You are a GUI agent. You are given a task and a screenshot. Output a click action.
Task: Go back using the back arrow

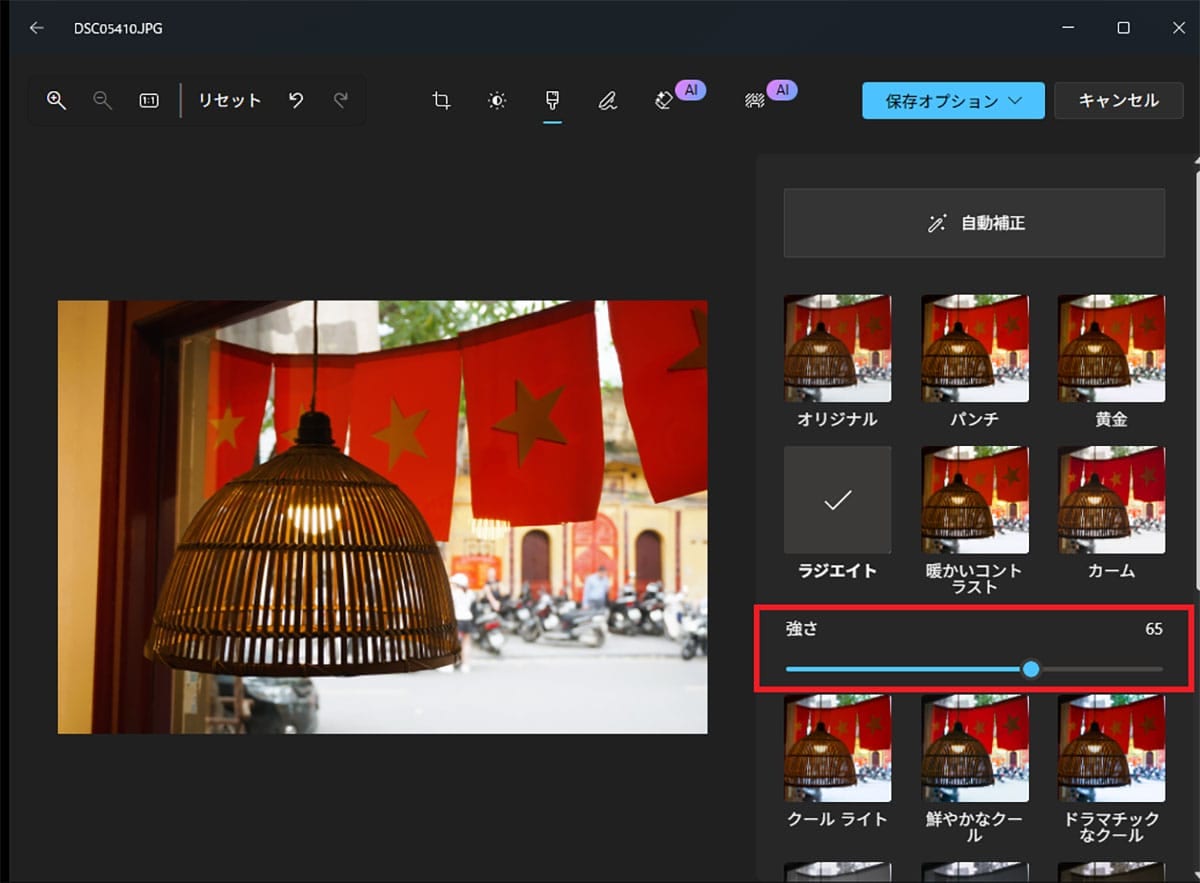(x=36, y=28)
